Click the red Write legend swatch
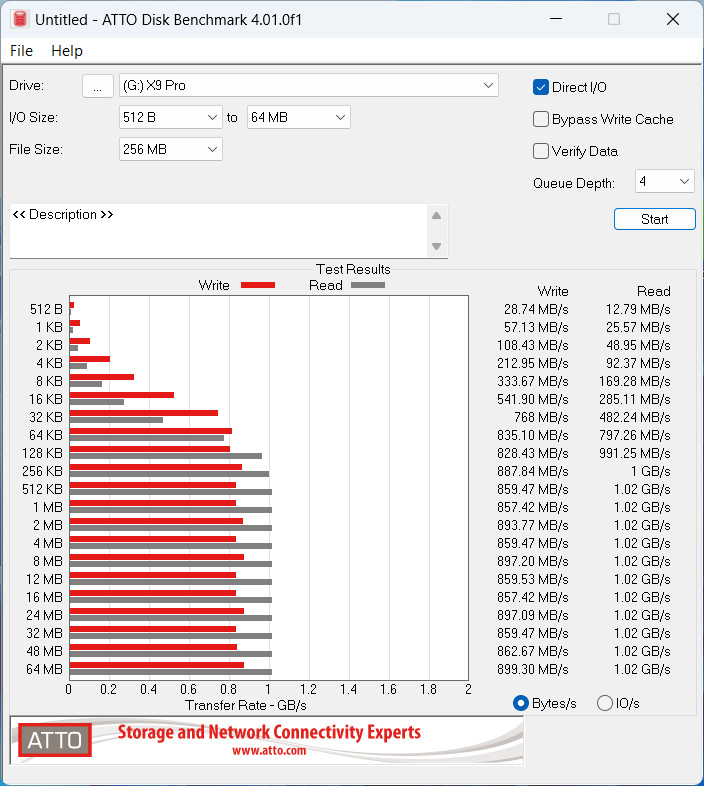 (x=257, y=285)
